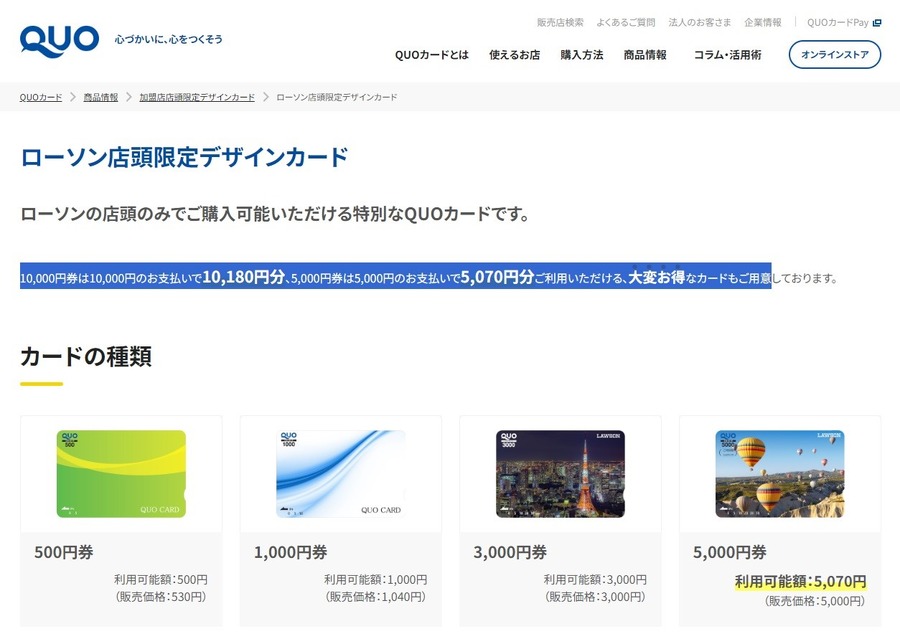900x644 pixels.
Task: Select the Tokyo Tower 3,000円 card image
Action: coord(560,474)
